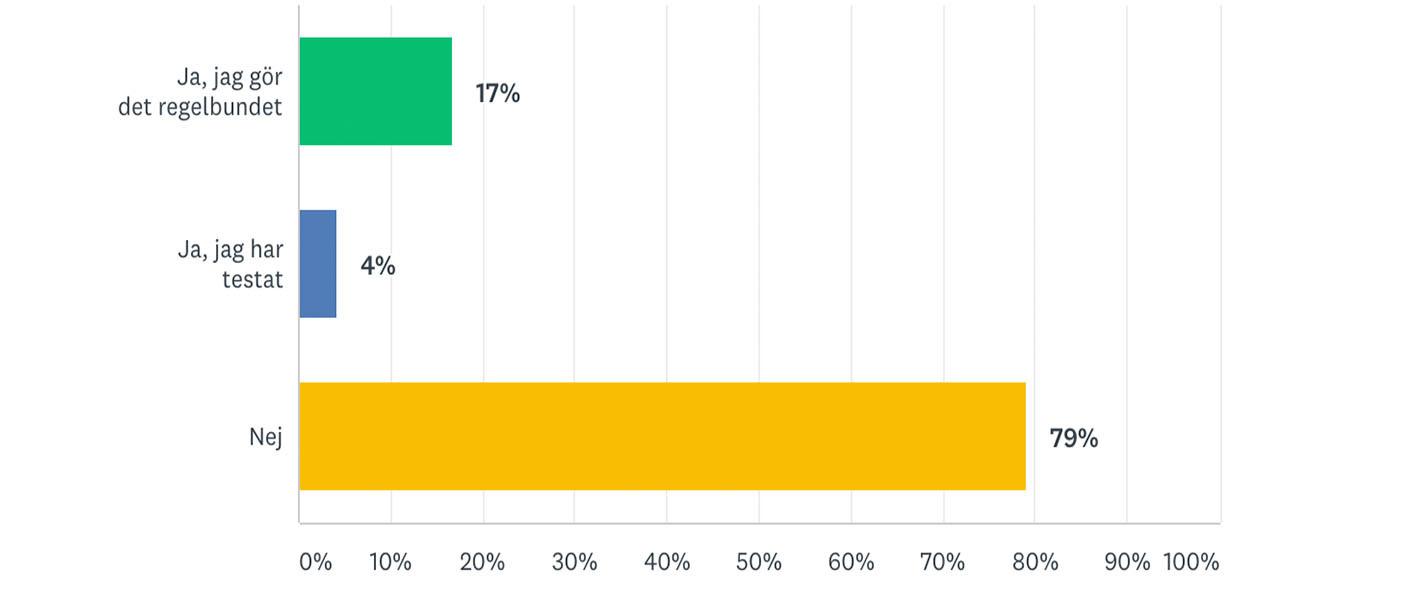The image size is (1420, 600).
Task: Click the 10% axis tick label
Action: (390, 562)
